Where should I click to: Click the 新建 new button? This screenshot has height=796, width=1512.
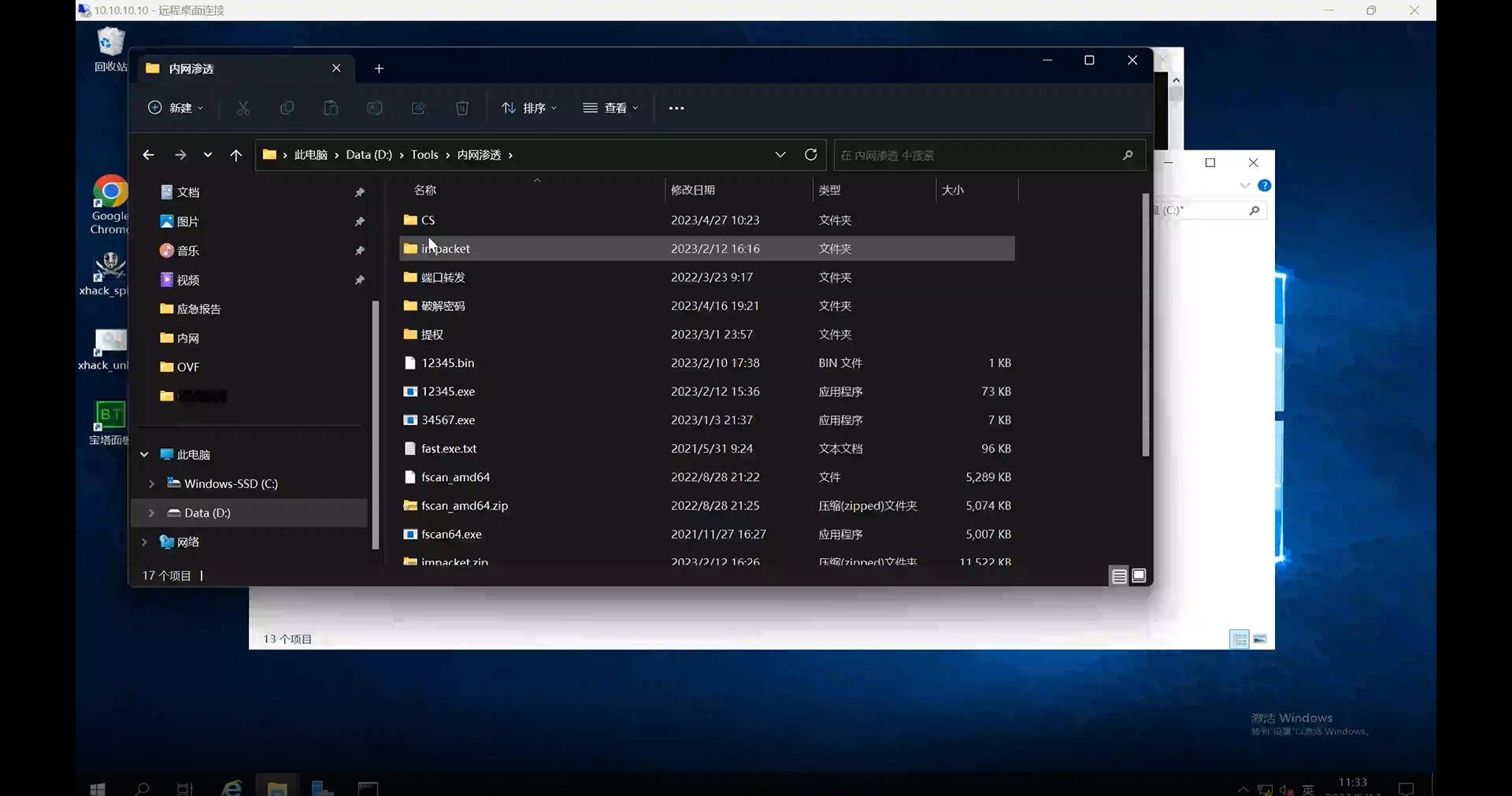176,108
